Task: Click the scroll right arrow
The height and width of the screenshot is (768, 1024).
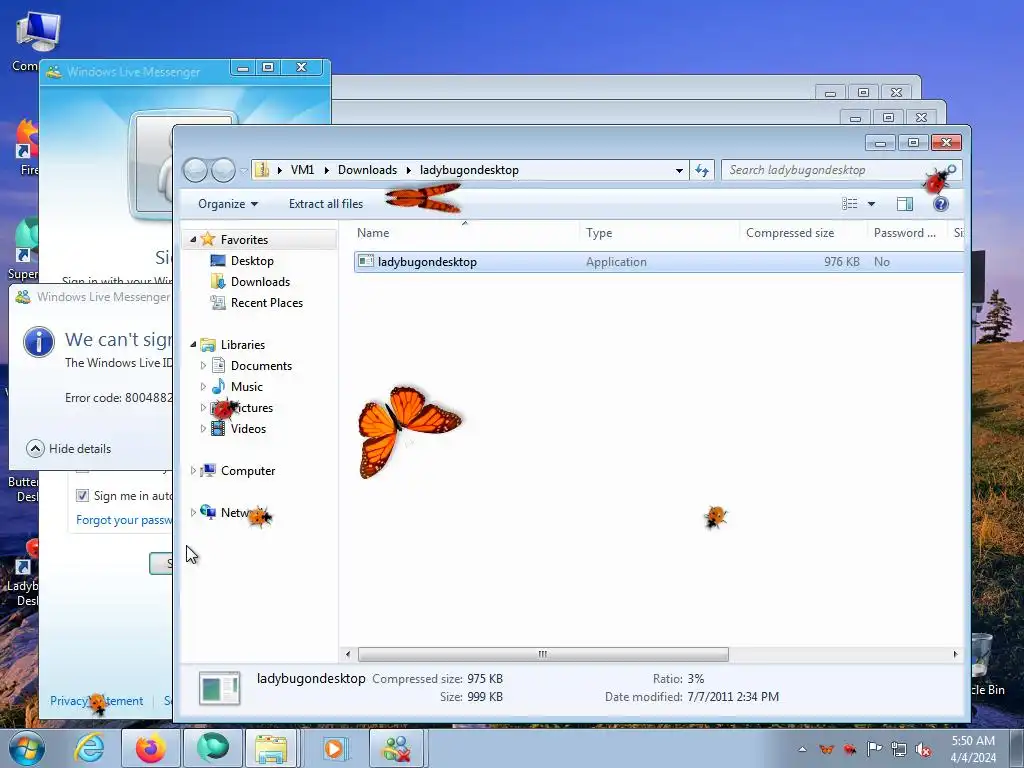Action: (955, 654)
